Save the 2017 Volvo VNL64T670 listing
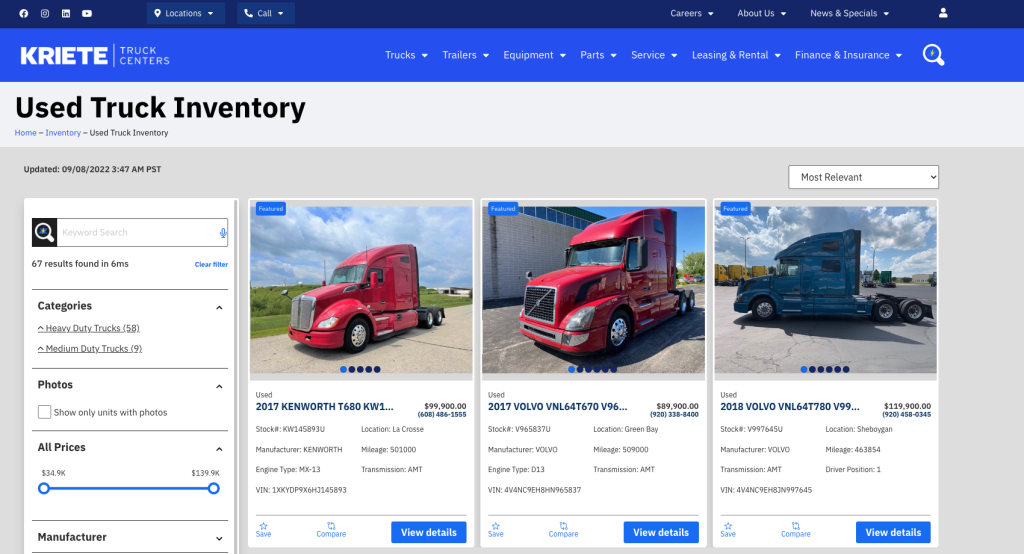This screenshot has width=1024, height=554. click(496, 529)
